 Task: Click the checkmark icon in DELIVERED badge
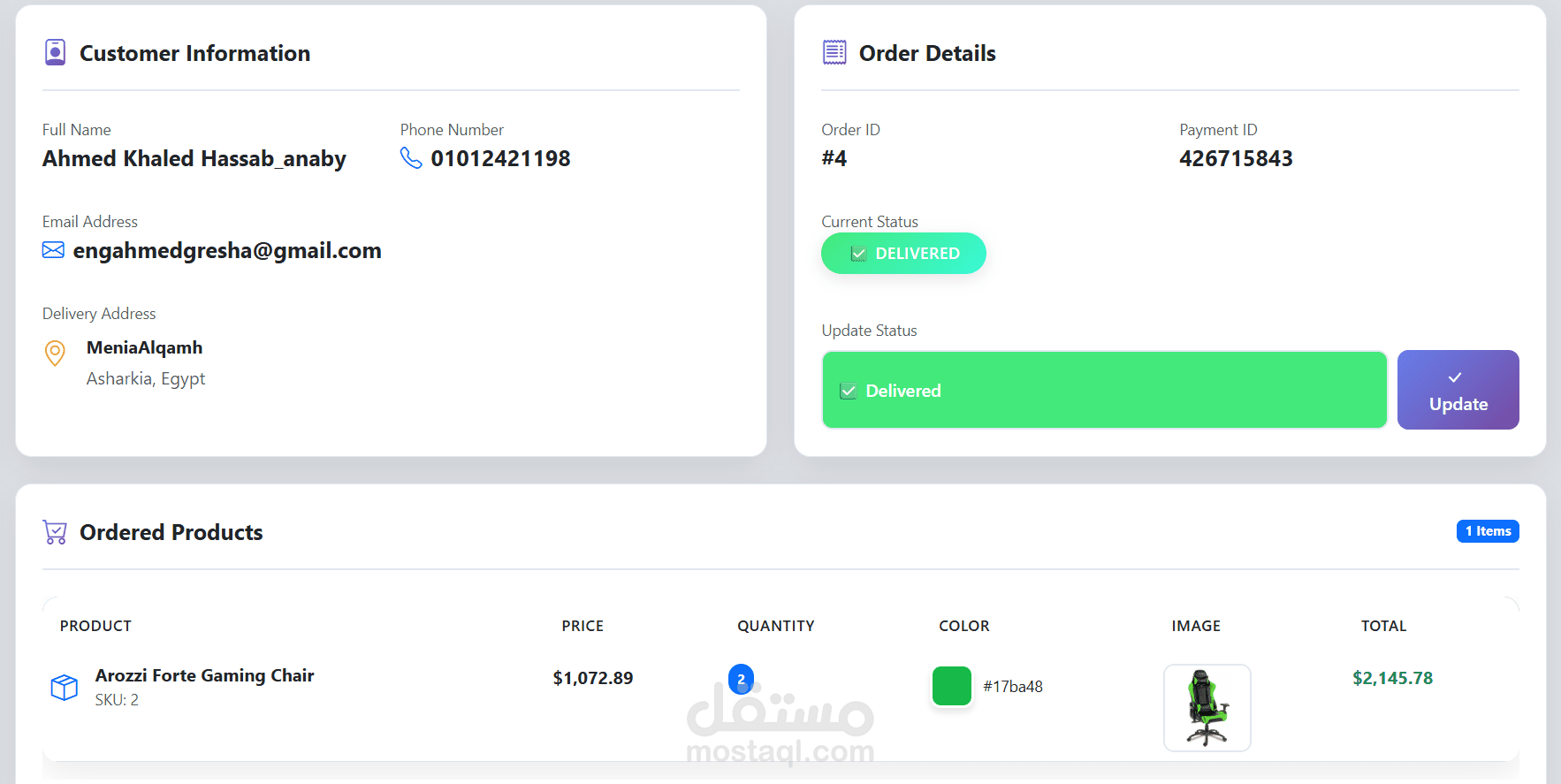coord(857,254)
